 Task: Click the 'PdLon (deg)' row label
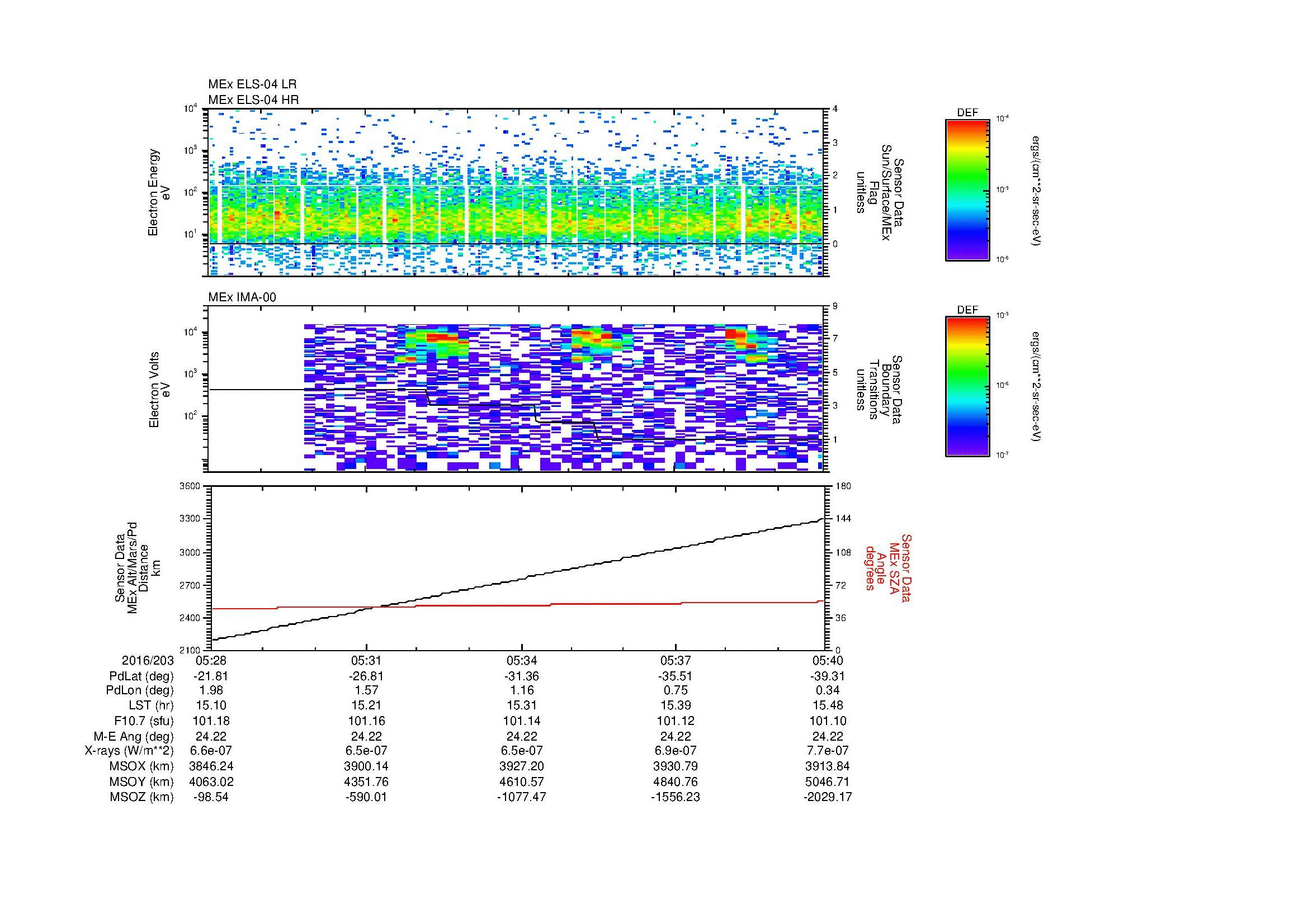click(x=140, y=690)
